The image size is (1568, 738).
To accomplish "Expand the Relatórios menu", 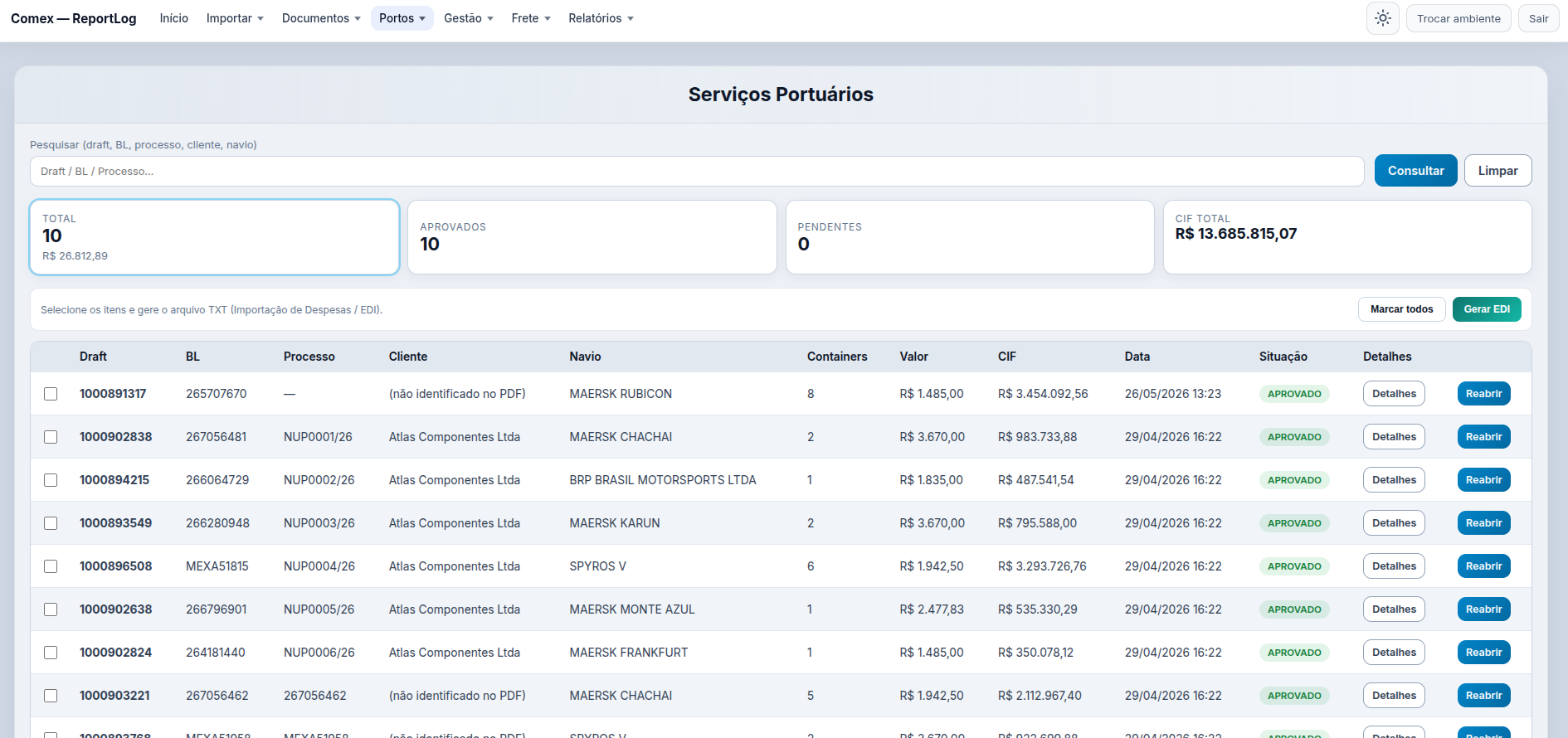I will coord(601,18).
